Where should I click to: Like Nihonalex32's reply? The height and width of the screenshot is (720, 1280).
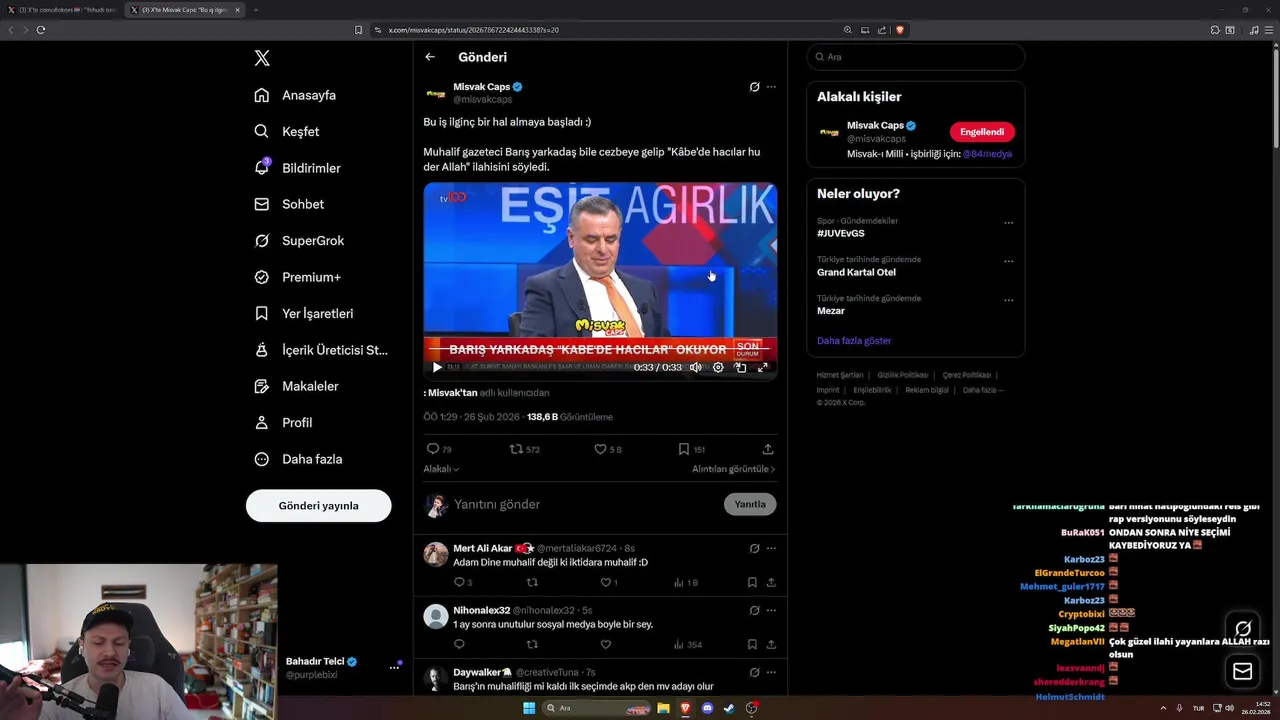pyautogui.click(x=605, y=644)
